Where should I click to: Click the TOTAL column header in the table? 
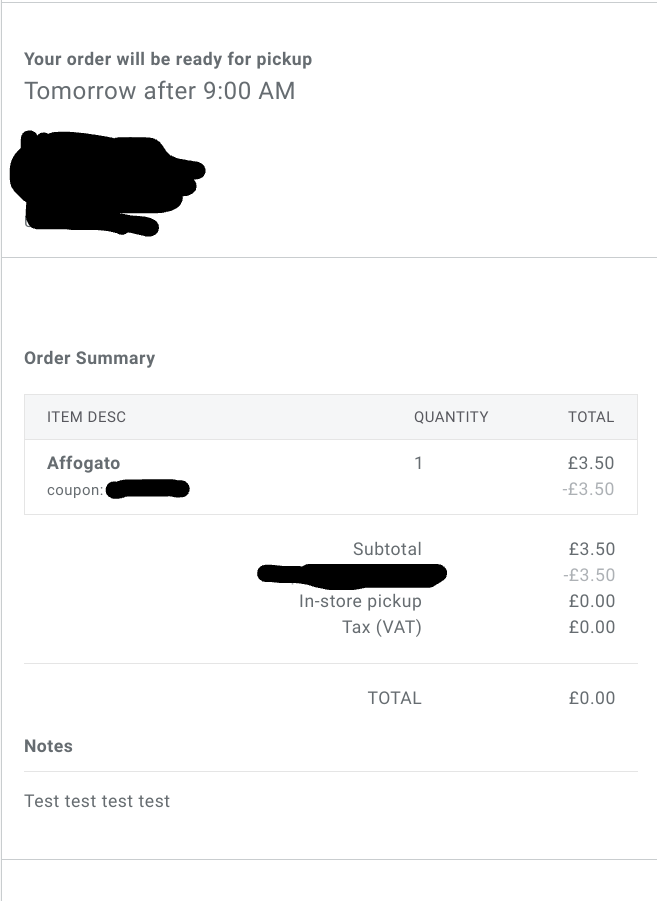(x=591, y=417)
